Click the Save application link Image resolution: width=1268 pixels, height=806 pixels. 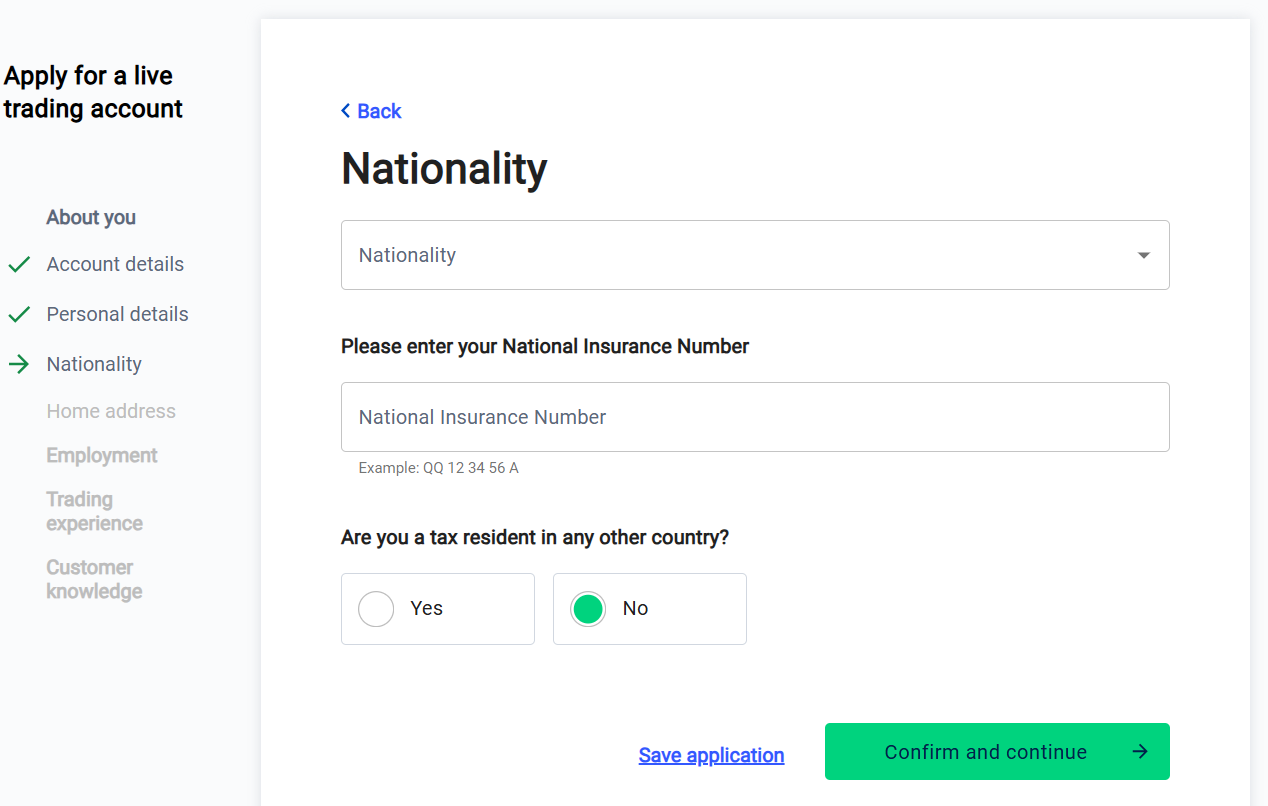(711, 755)
